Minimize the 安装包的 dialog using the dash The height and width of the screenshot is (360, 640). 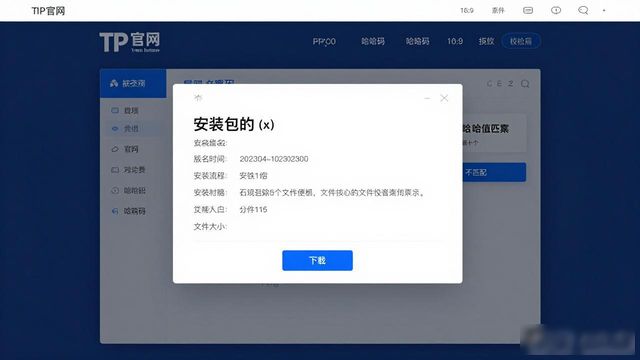click(x=427, y=98)
